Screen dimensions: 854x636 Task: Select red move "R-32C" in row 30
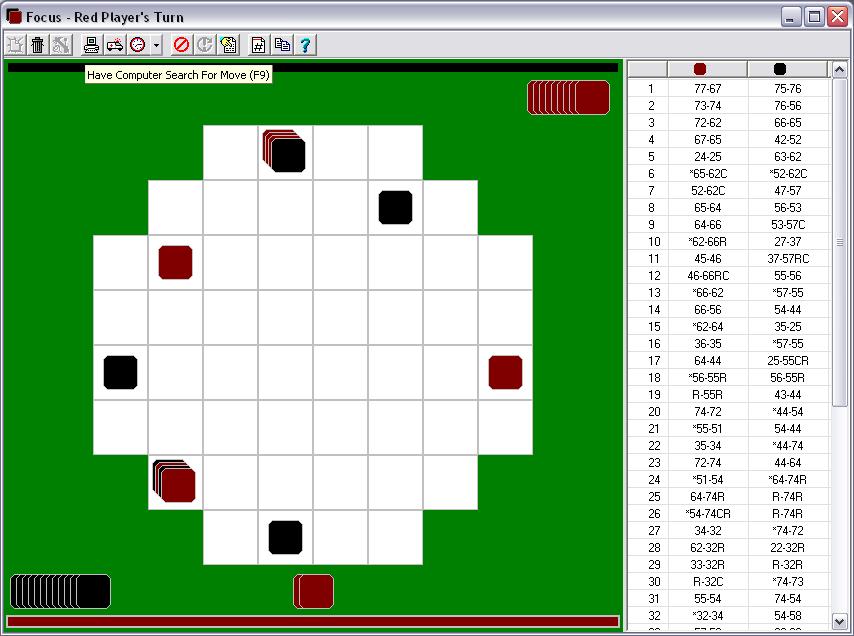point(707,582)
